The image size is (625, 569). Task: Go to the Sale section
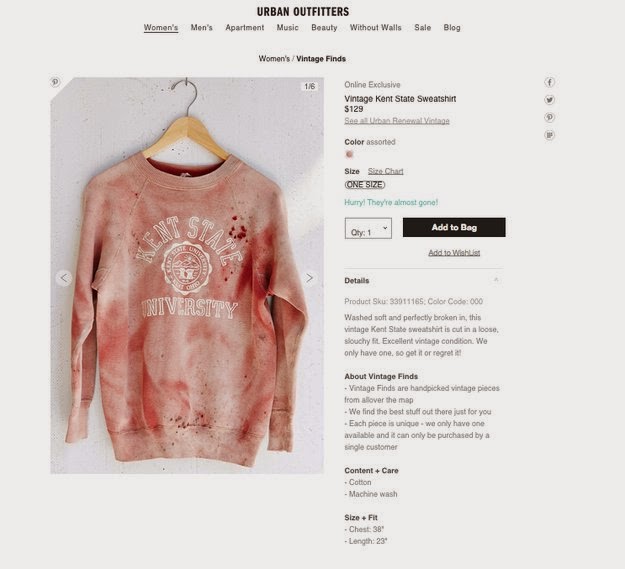pyautogui.click(x=423, y=27)
